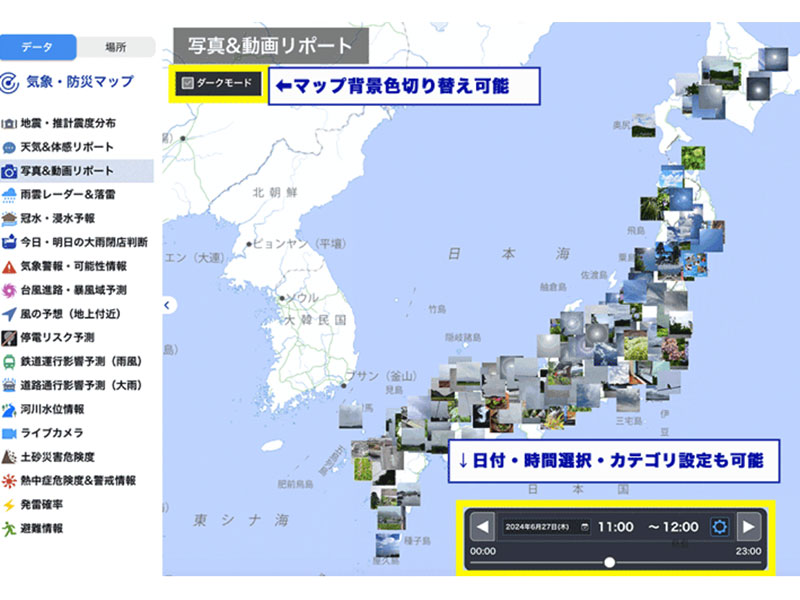The image size is (800, 600).
Task: Open the 地震・推計震度分布 earthquake layer icon
Action: 9,124
